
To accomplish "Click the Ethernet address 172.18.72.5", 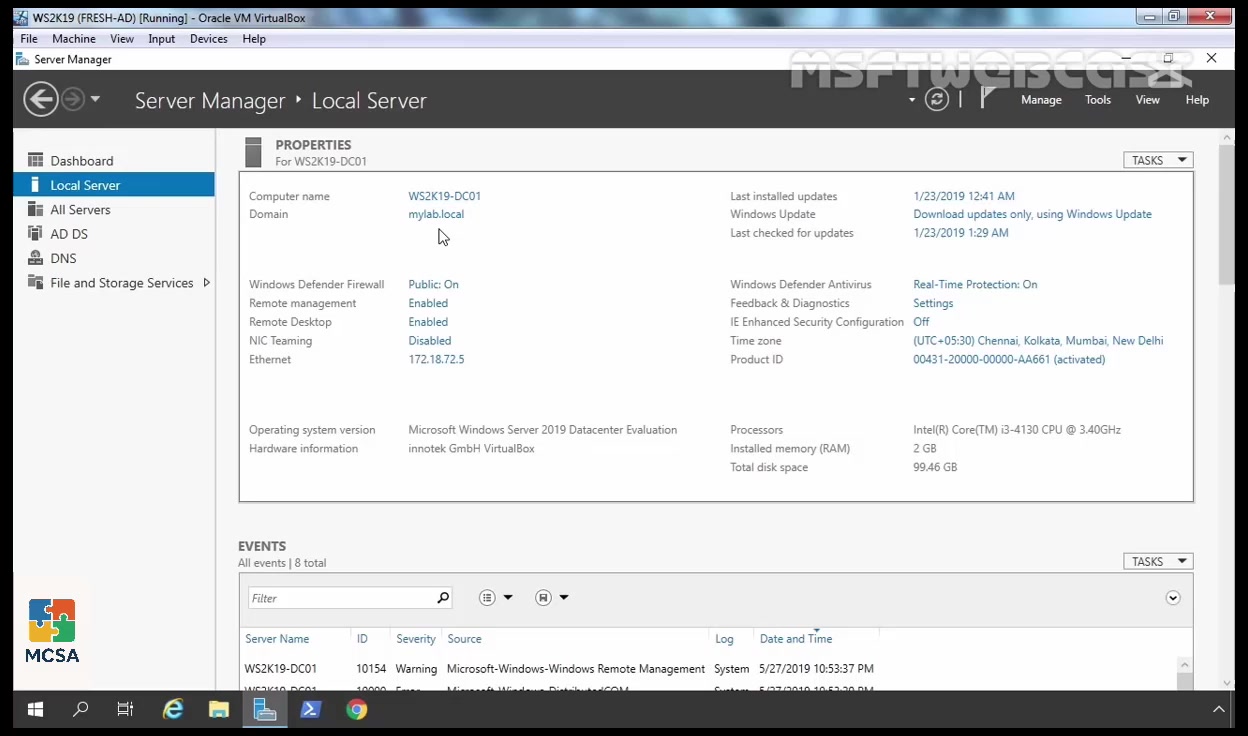I will click(x=436, y=359).
